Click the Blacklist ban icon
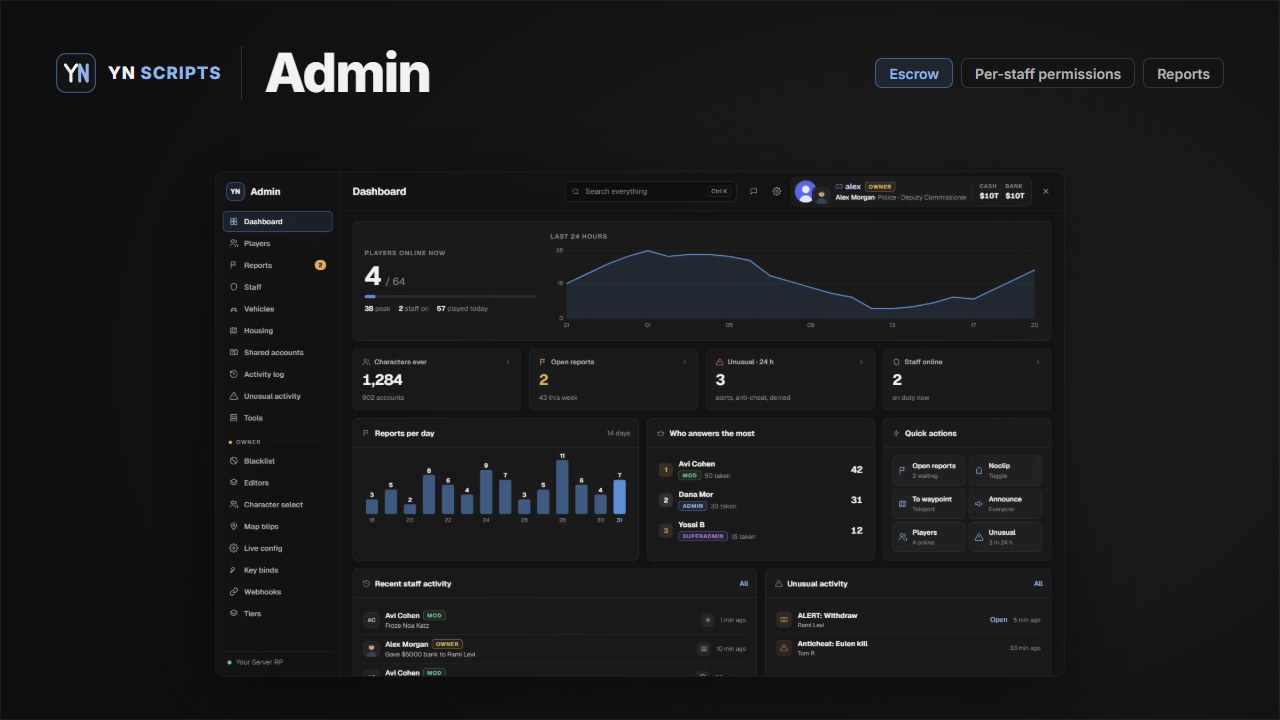 click(233, 461)
